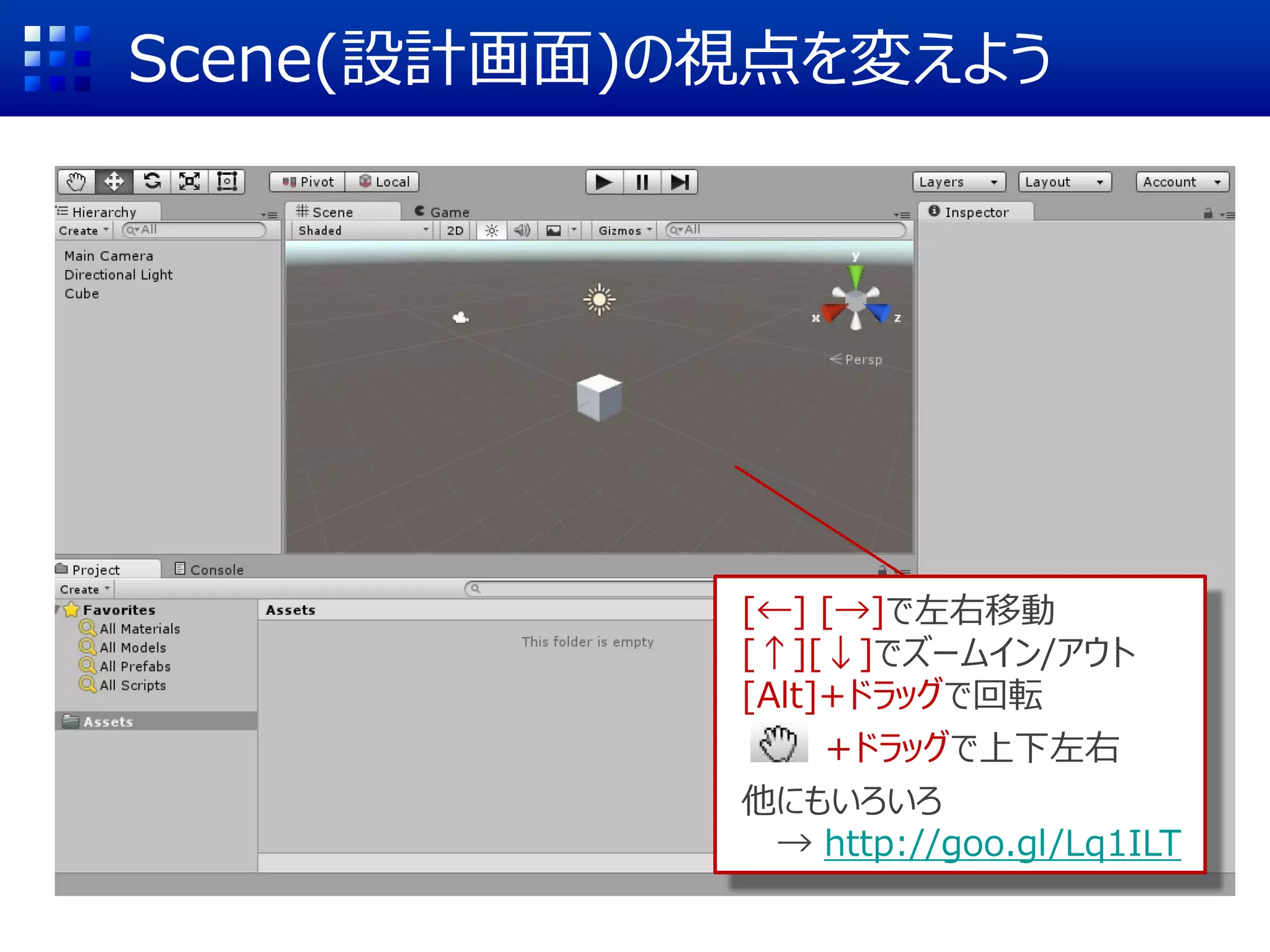Toggle 2D scene view mode
Screen dimensions: 1270x952
455,231
